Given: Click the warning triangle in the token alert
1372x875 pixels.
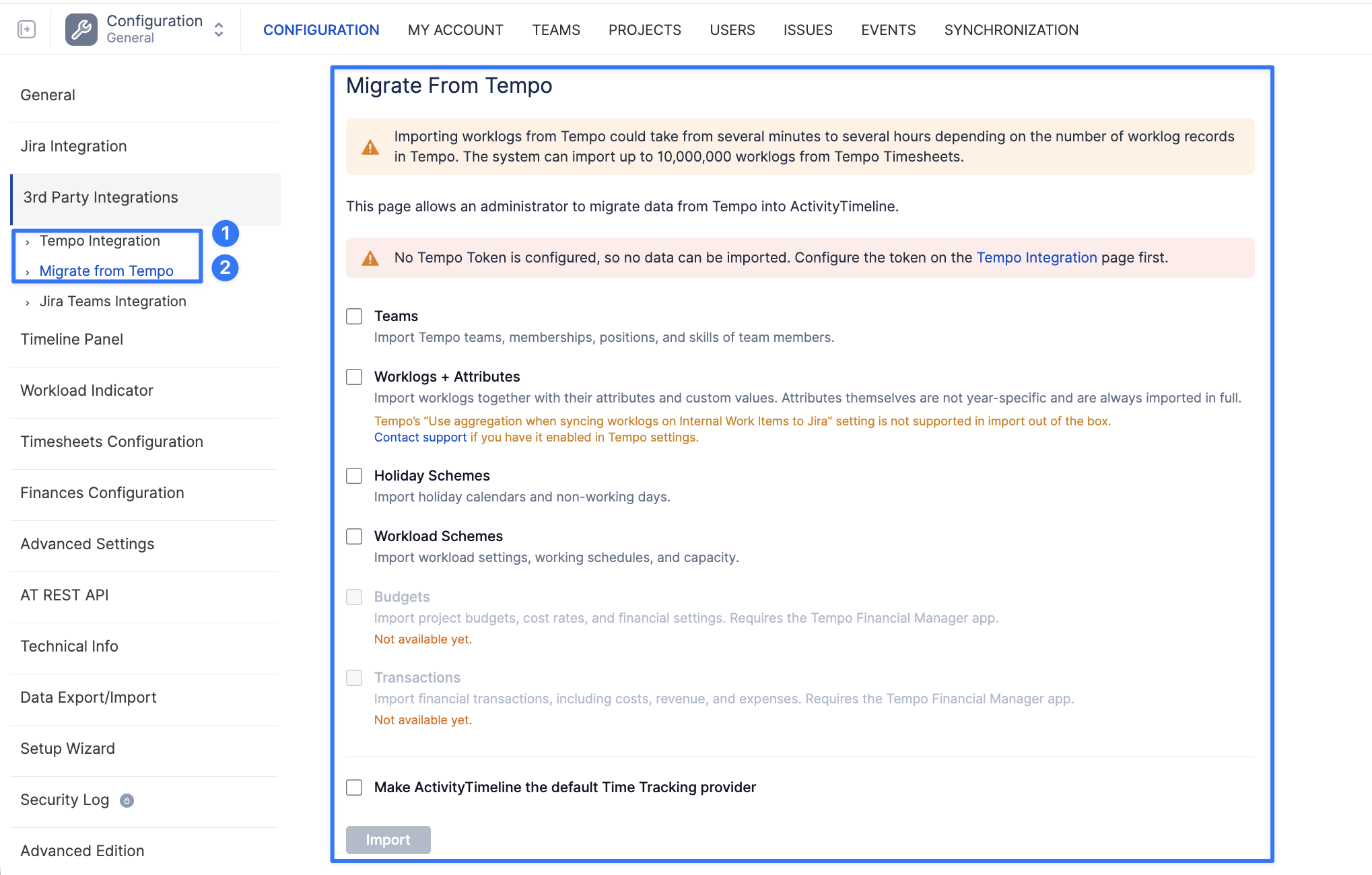Looking at the screenshot, I should pyautogui.click(x=370, y=258).
